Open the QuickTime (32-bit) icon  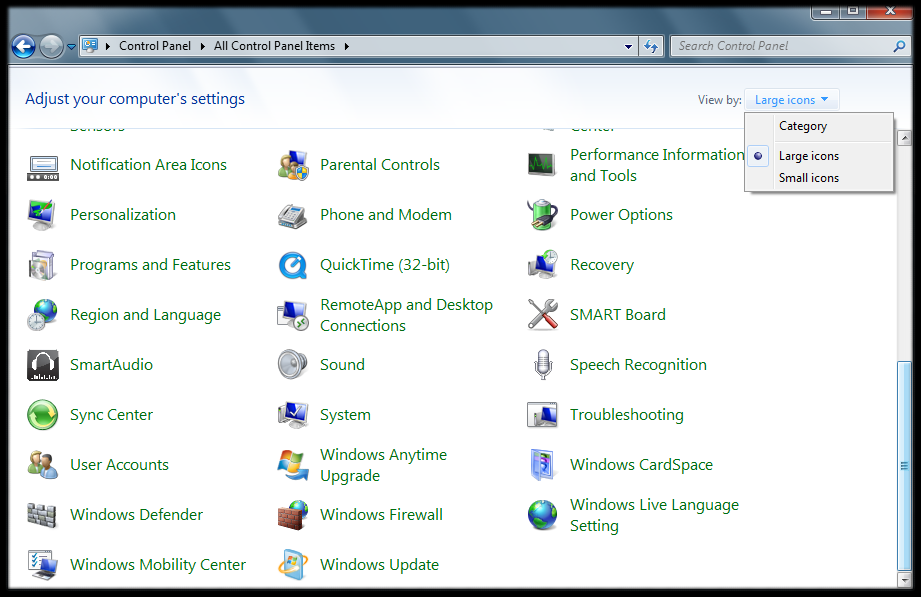pyautogui.click(x=292, y=265)
